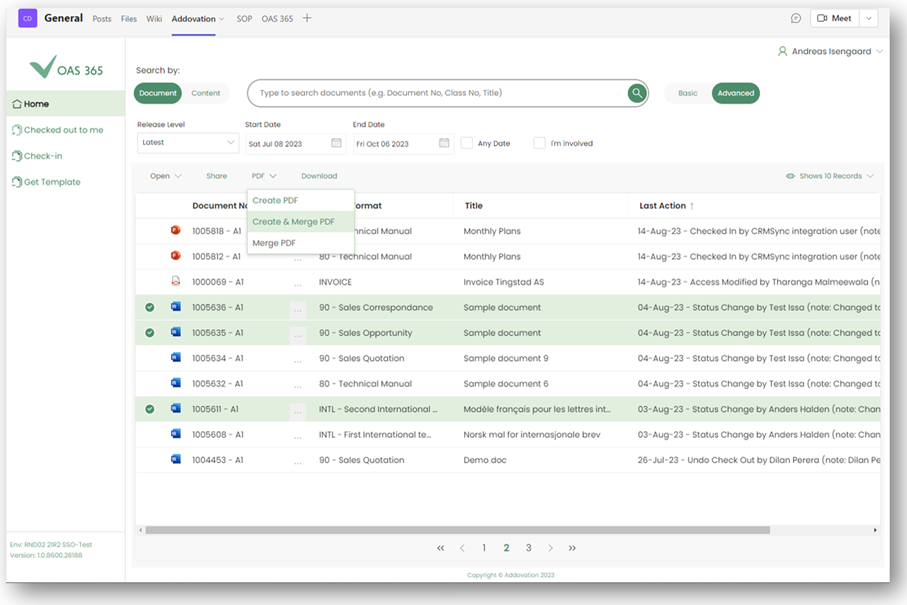The width and height of the screenshot is (907, 605).
Task: Go to page 3 of results
Action: [x=528, y=548]
